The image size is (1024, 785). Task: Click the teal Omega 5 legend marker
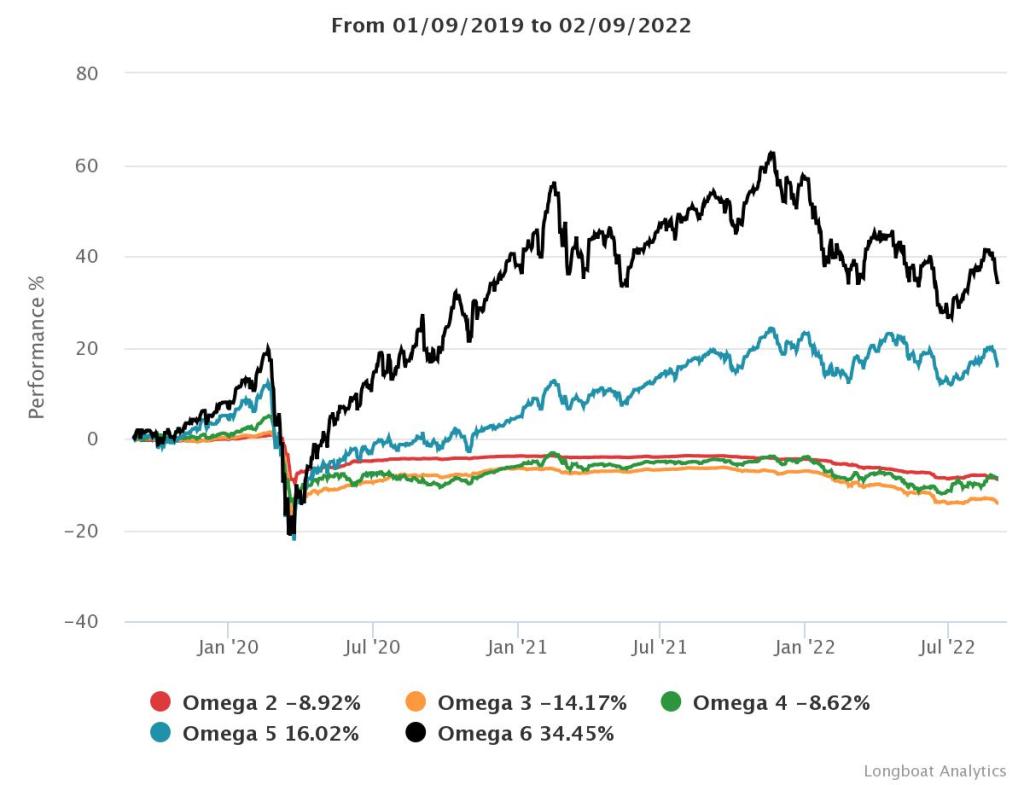[x=162, y=733]
